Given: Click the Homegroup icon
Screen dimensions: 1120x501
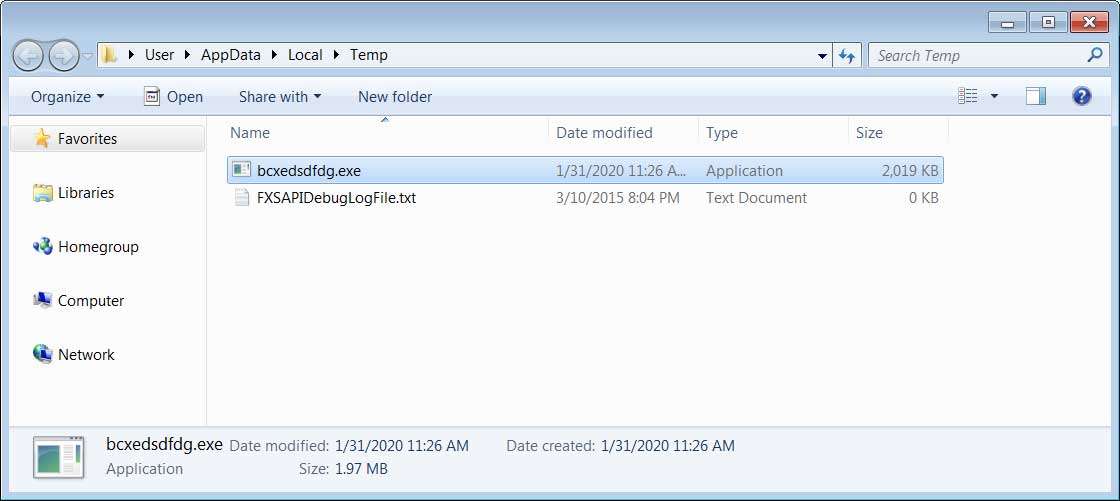Looking at the screenshot, I should tap(43, 247).
